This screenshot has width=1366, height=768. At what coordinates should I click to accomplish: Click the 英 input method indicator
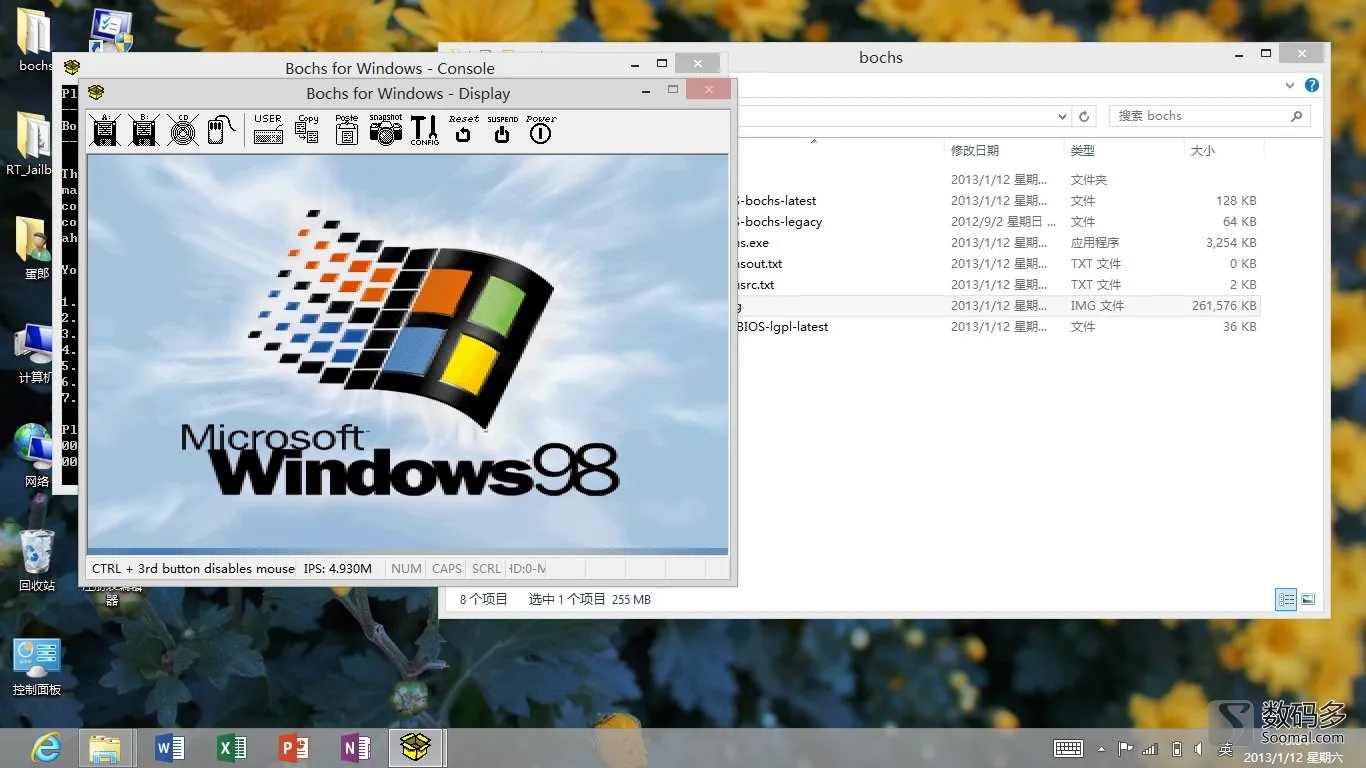[1226, 748]
